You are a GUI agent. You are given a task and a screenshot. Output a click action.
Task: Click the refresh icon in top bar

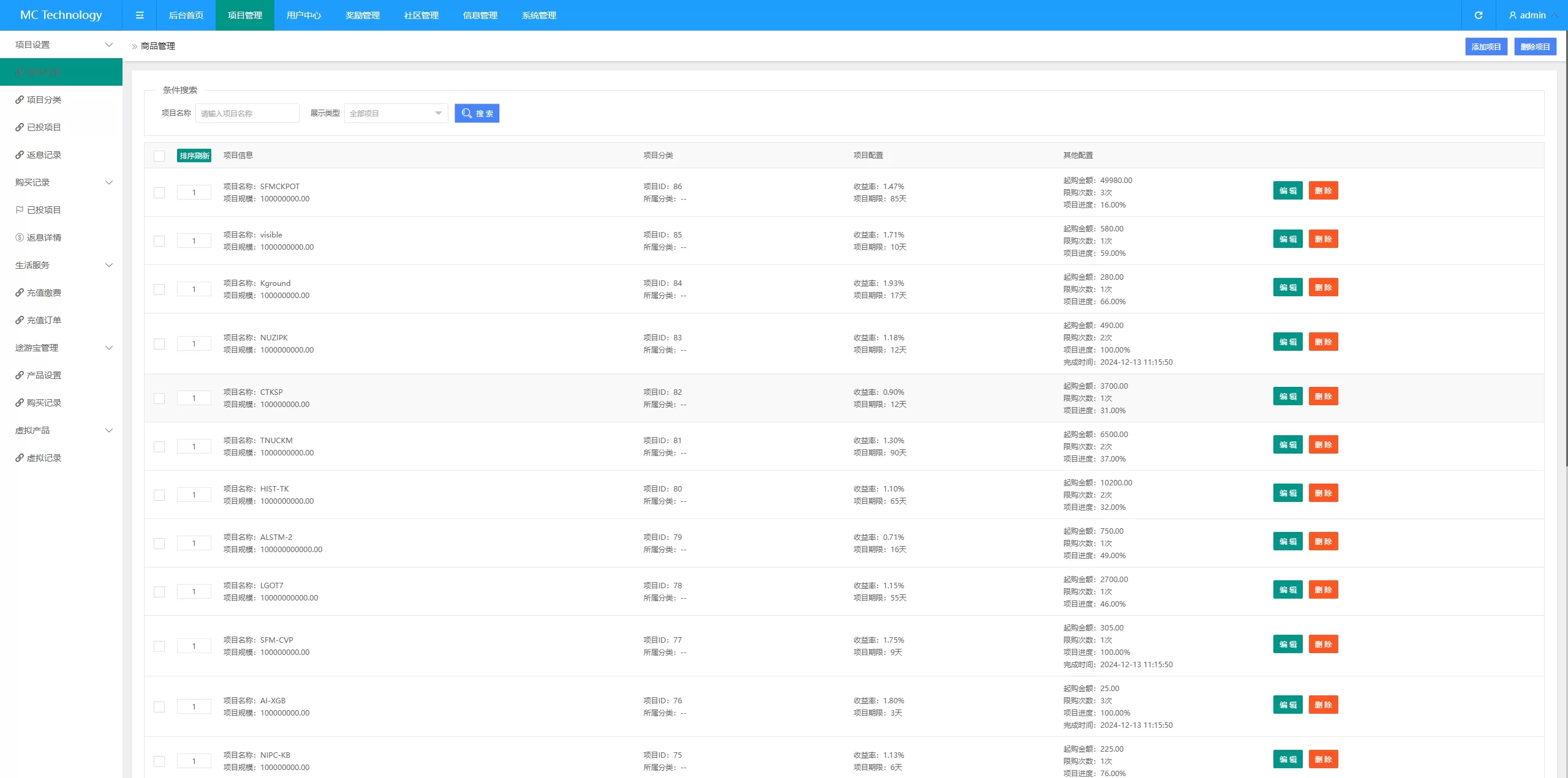pyautogui.click(x=1479, y=15)
